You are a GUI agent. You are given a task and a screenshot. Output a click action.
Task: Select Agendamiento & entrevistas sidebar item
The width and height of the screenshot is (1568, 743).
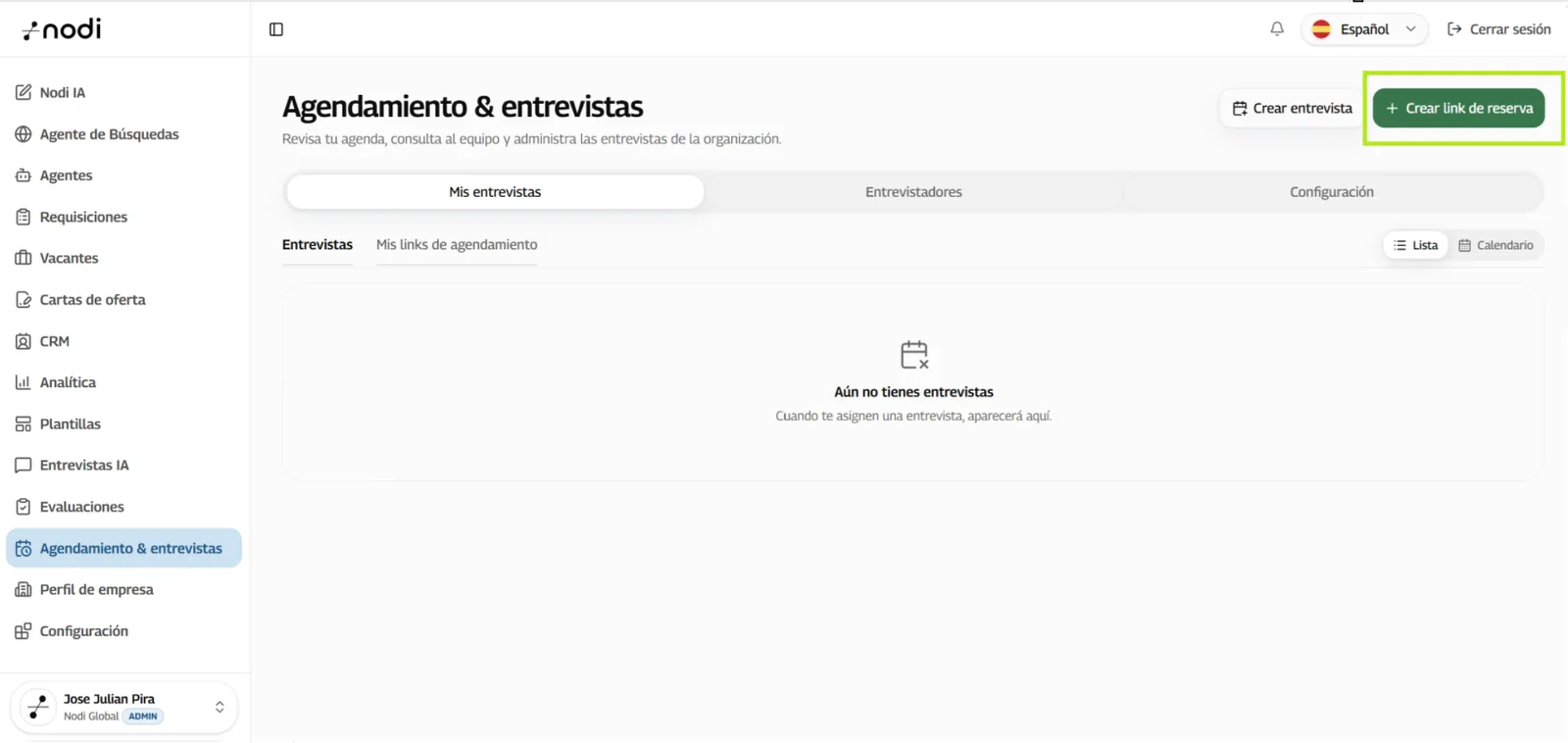(123, 549)
